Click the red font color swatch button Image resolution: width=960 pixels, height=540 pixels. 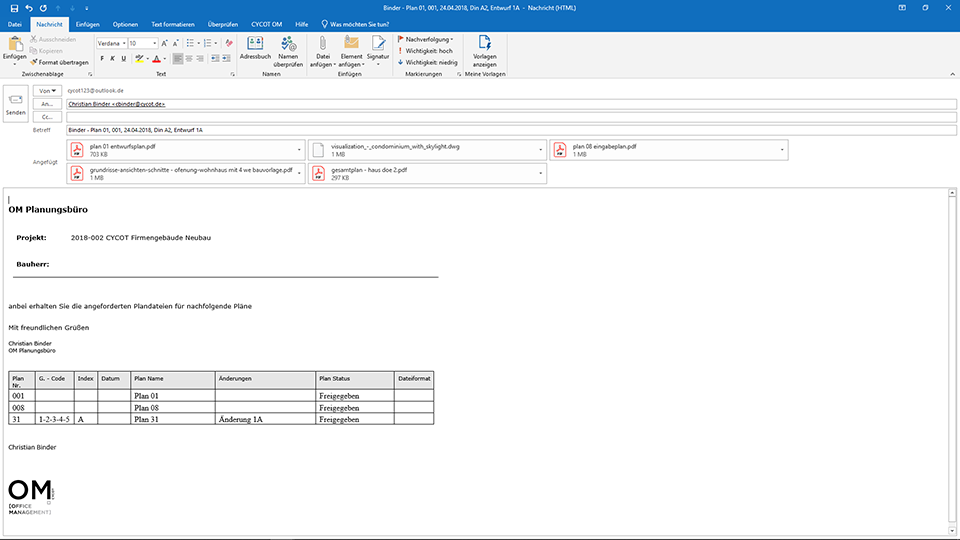coord(157,58)
